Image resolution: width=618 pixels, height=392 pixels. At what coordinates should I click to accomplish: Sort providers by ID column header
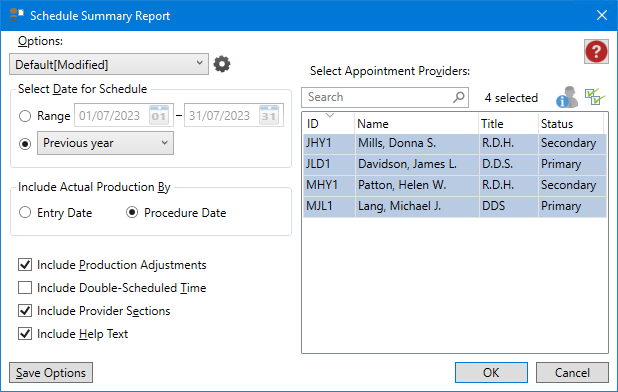click(329, 123)
